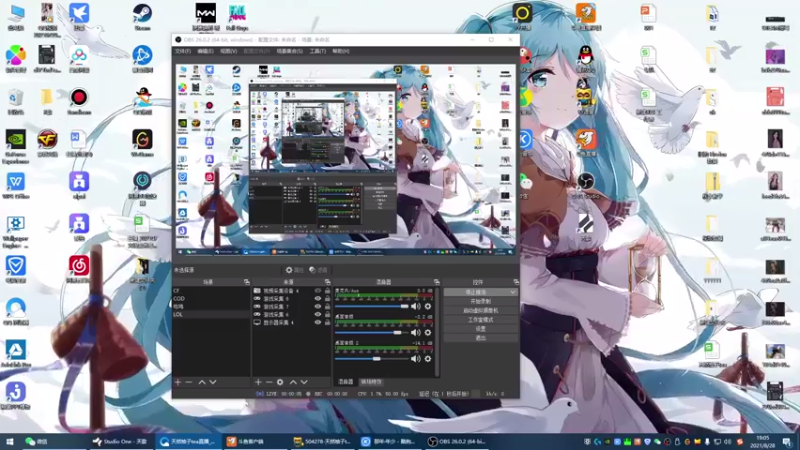800x450 pixels.
Task: Pop out the 来源 dock panel
Action: point(328,282)
